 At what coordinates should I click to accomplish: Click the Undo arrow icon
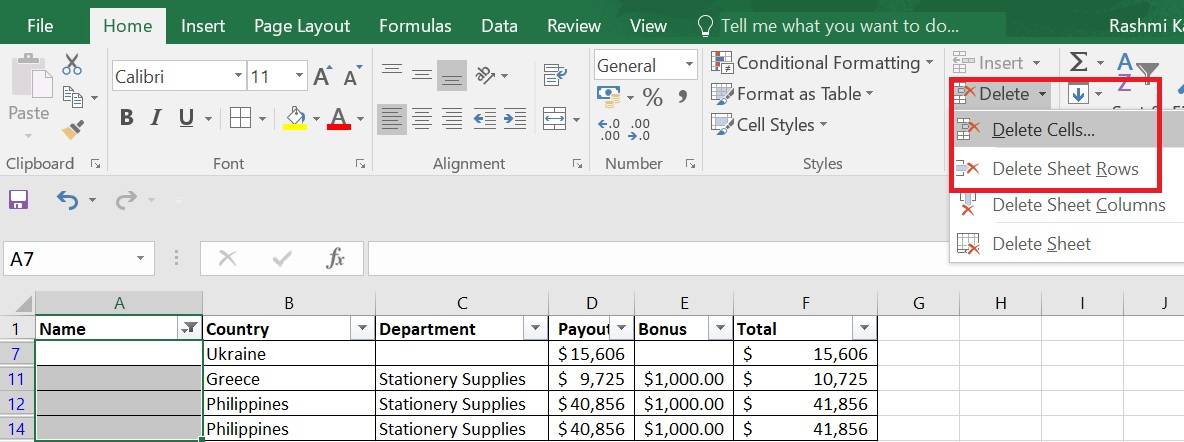click(67, 200)
